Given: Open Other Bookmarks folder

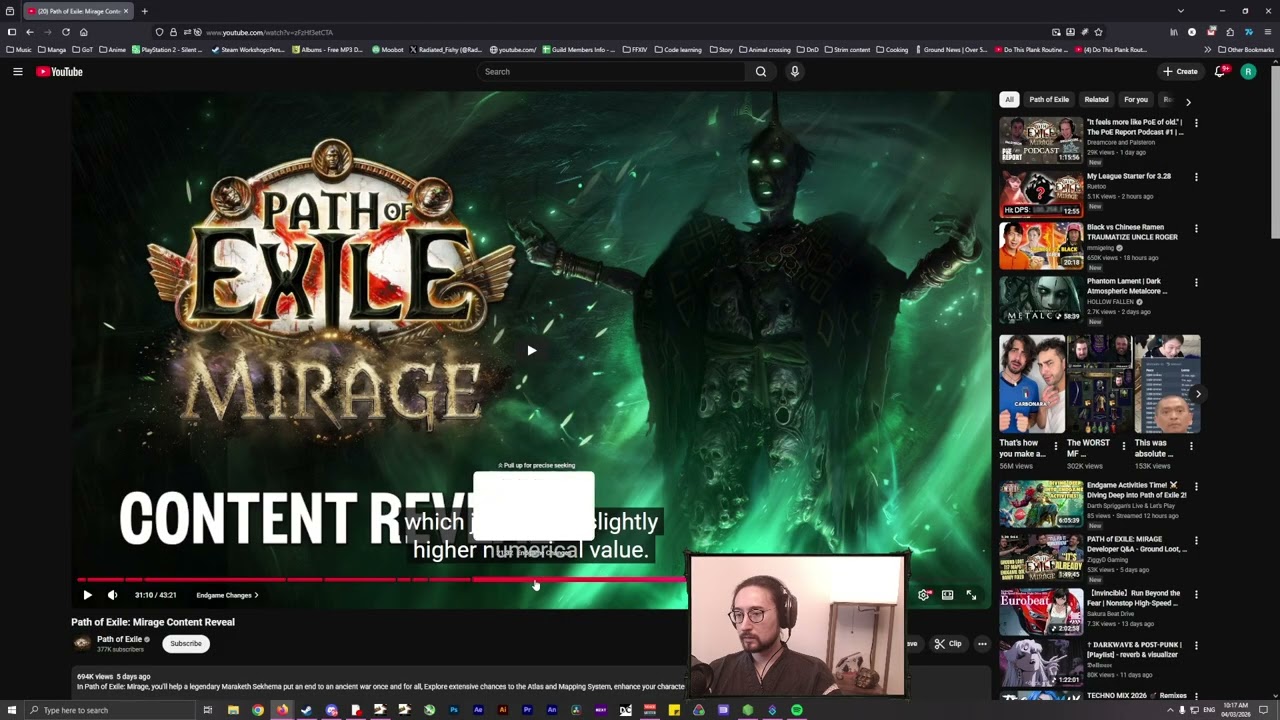Looking at the screenshot, I should [x=1246, y=49].
